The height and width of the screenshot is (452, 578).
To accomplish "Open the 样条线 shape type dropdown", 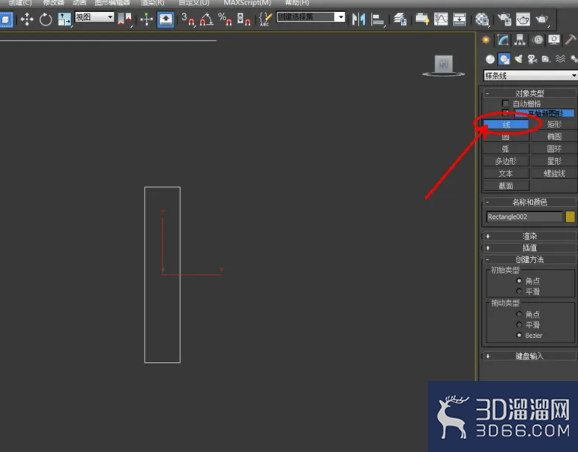I will [x=530, y=76].
